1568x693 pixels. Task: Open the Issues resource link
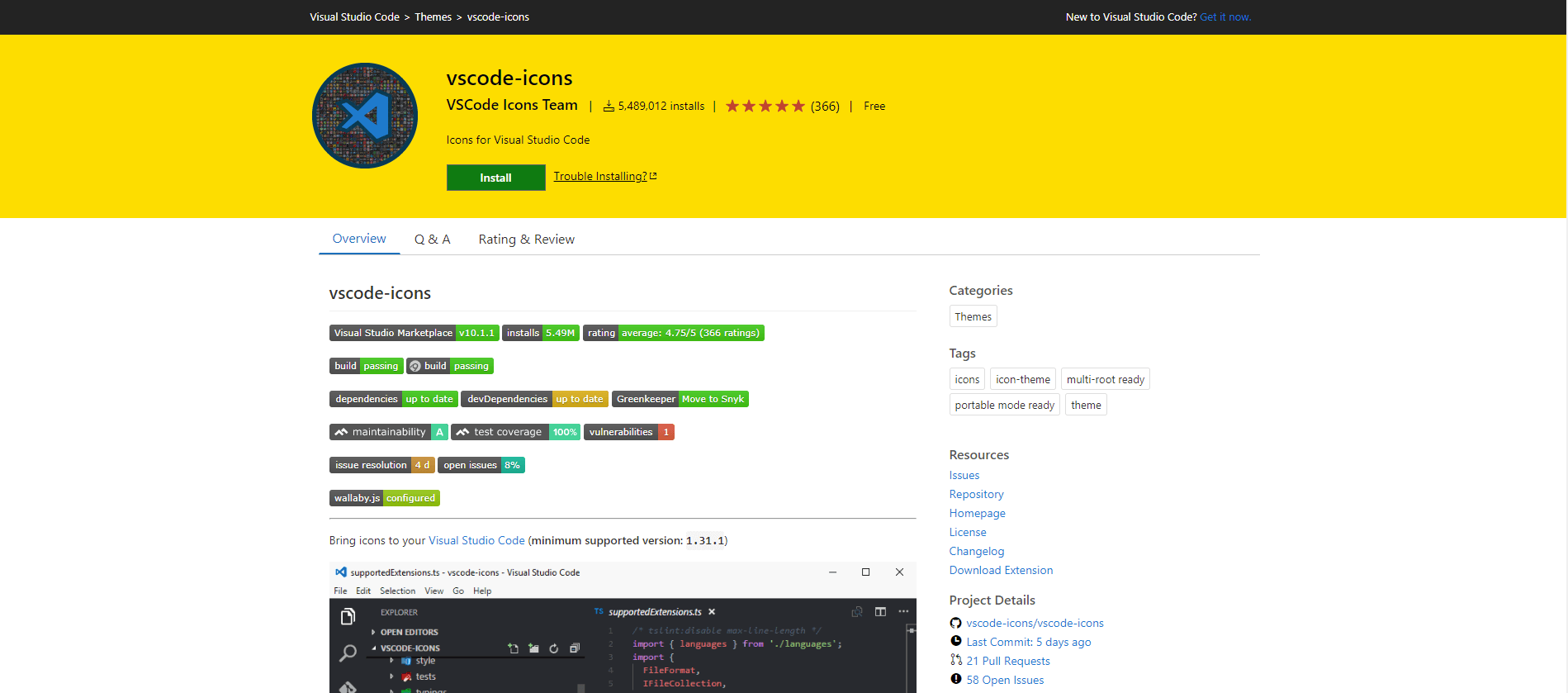coord(964,475)
